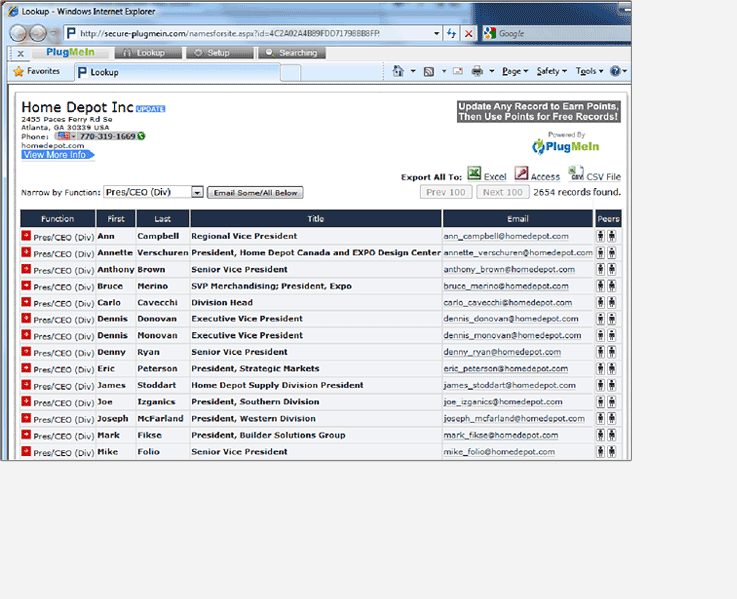Expand the Home button dropdown arrow

pos(413,71)
